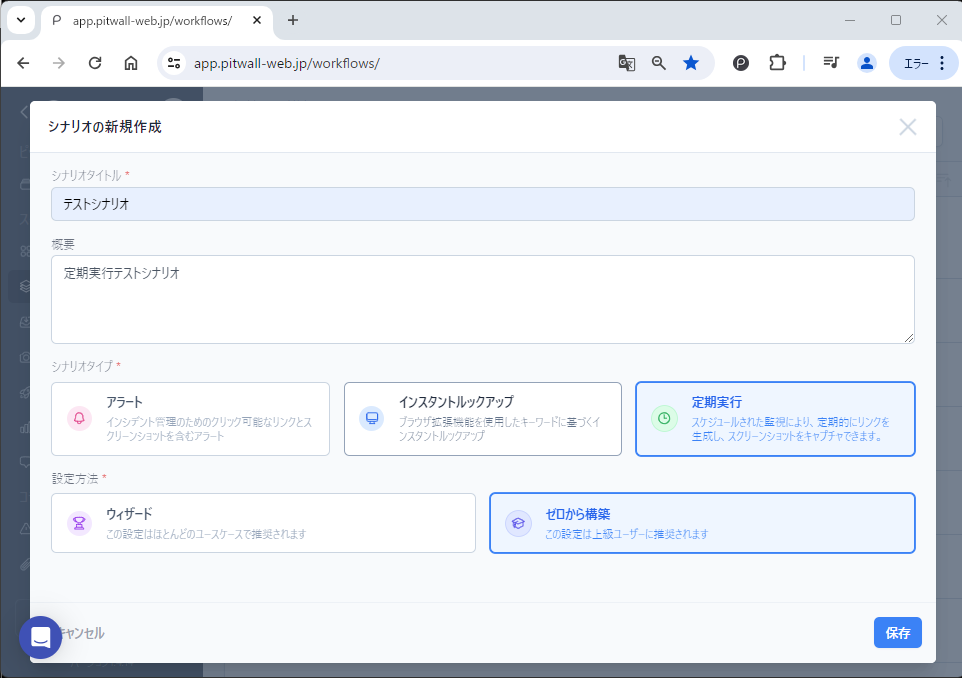Click the bookmark star icon

(x=691, y=62)
